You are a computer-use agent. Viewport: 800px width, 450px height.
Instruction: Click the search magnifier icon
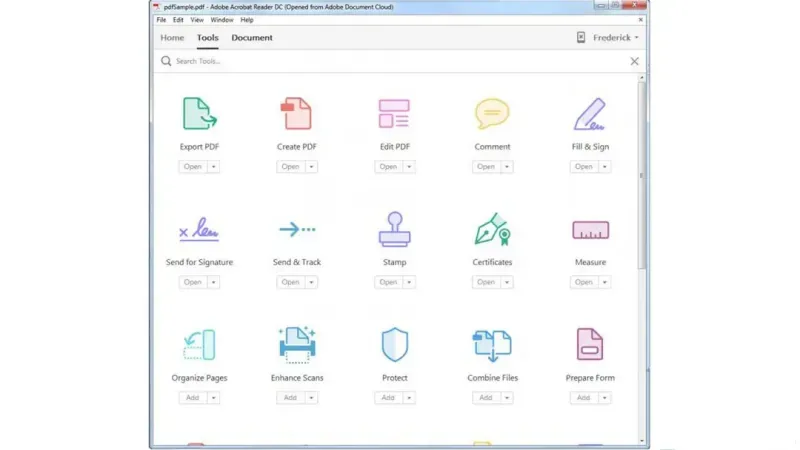tap(166, 61)
